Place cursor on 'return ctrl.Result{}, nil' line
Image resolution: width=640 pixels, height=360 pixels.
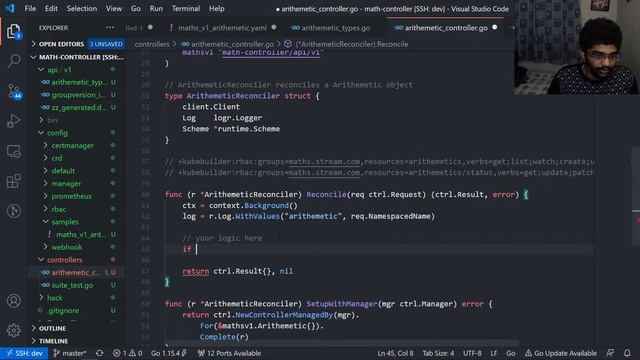pos(238,271)
